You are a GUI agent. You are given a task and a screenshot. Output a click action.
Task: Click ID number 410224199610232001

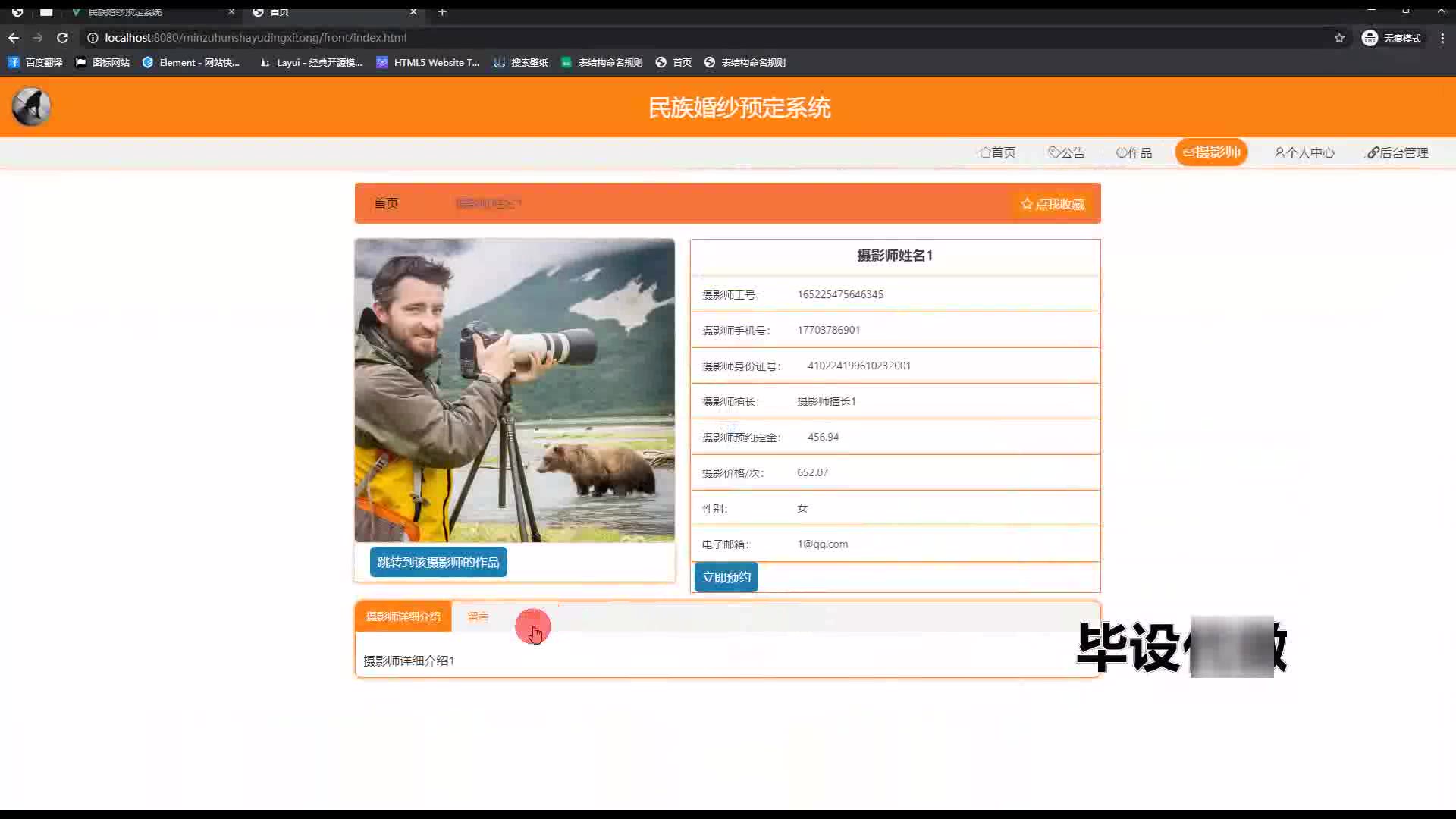point(859,366)
